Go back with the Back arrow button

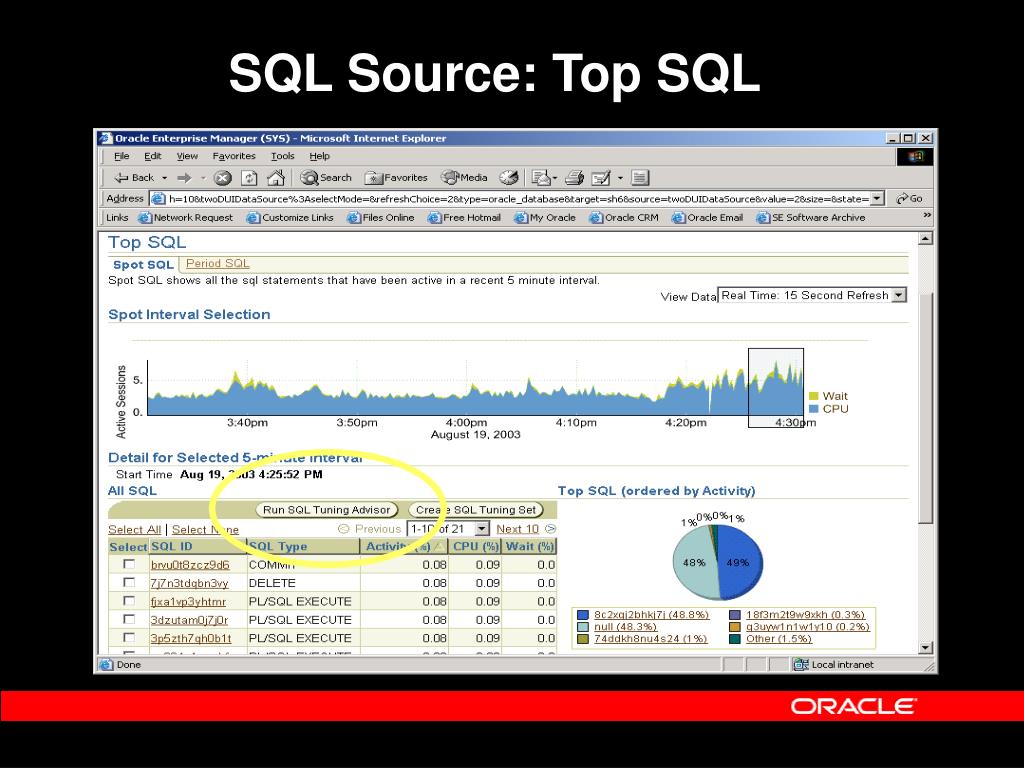click(133, 178)
